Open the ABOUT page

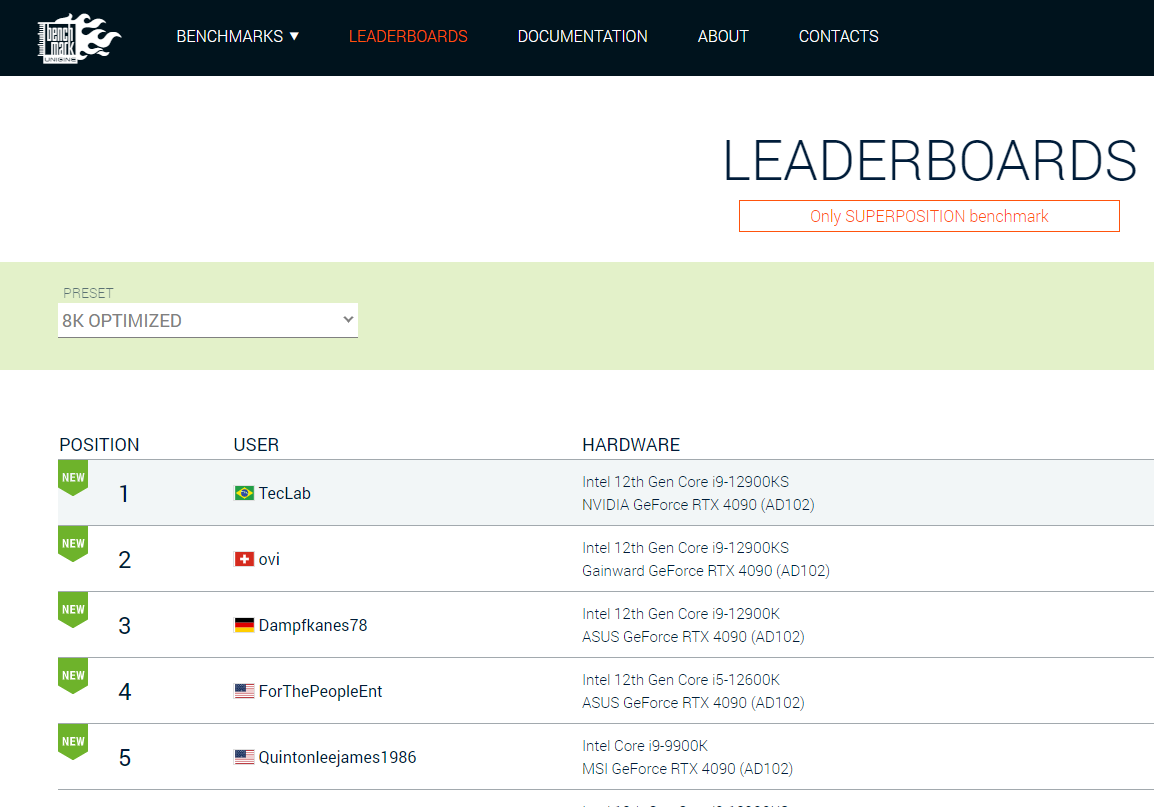coord(723,36)
